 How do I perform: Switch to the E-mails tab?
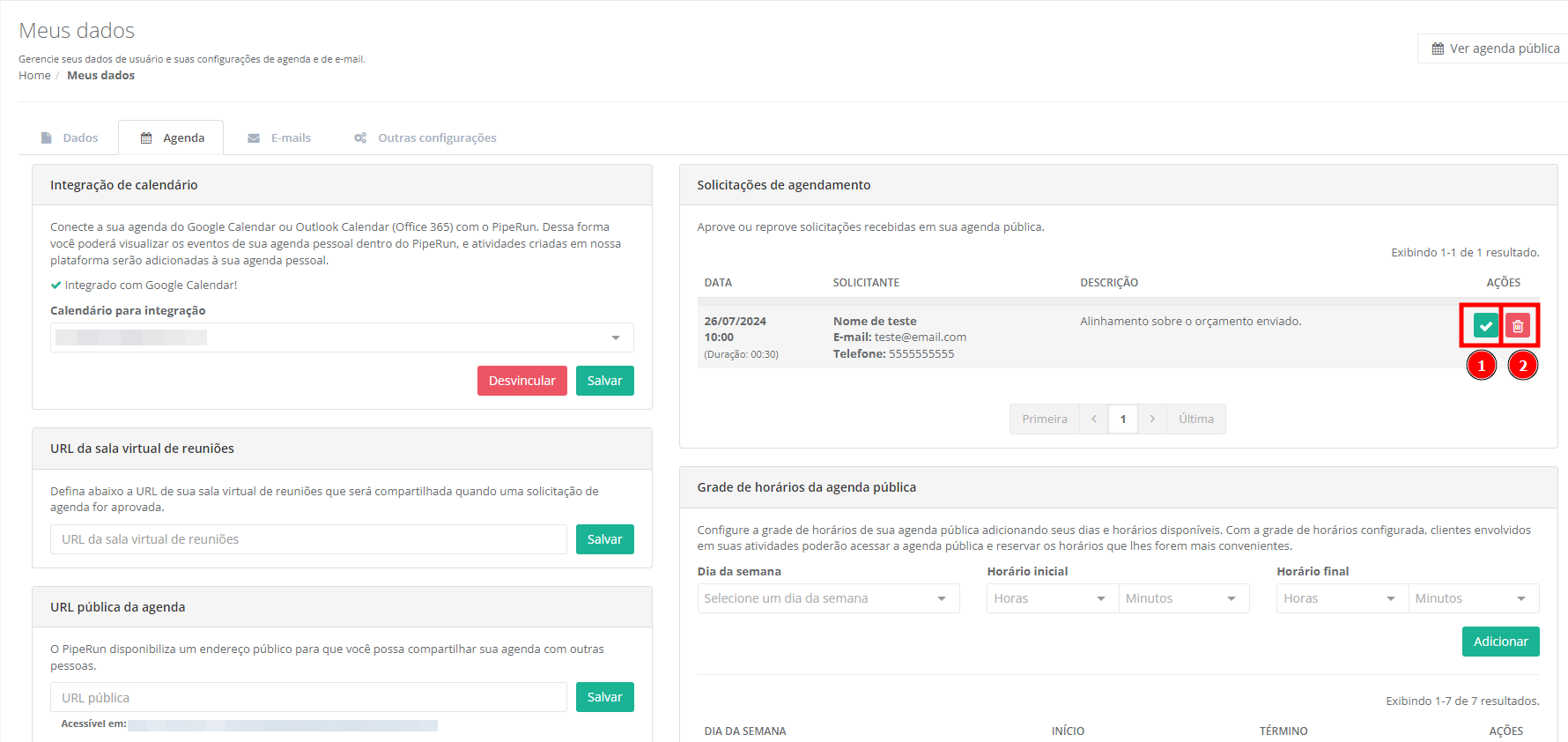tap(280, 138)
